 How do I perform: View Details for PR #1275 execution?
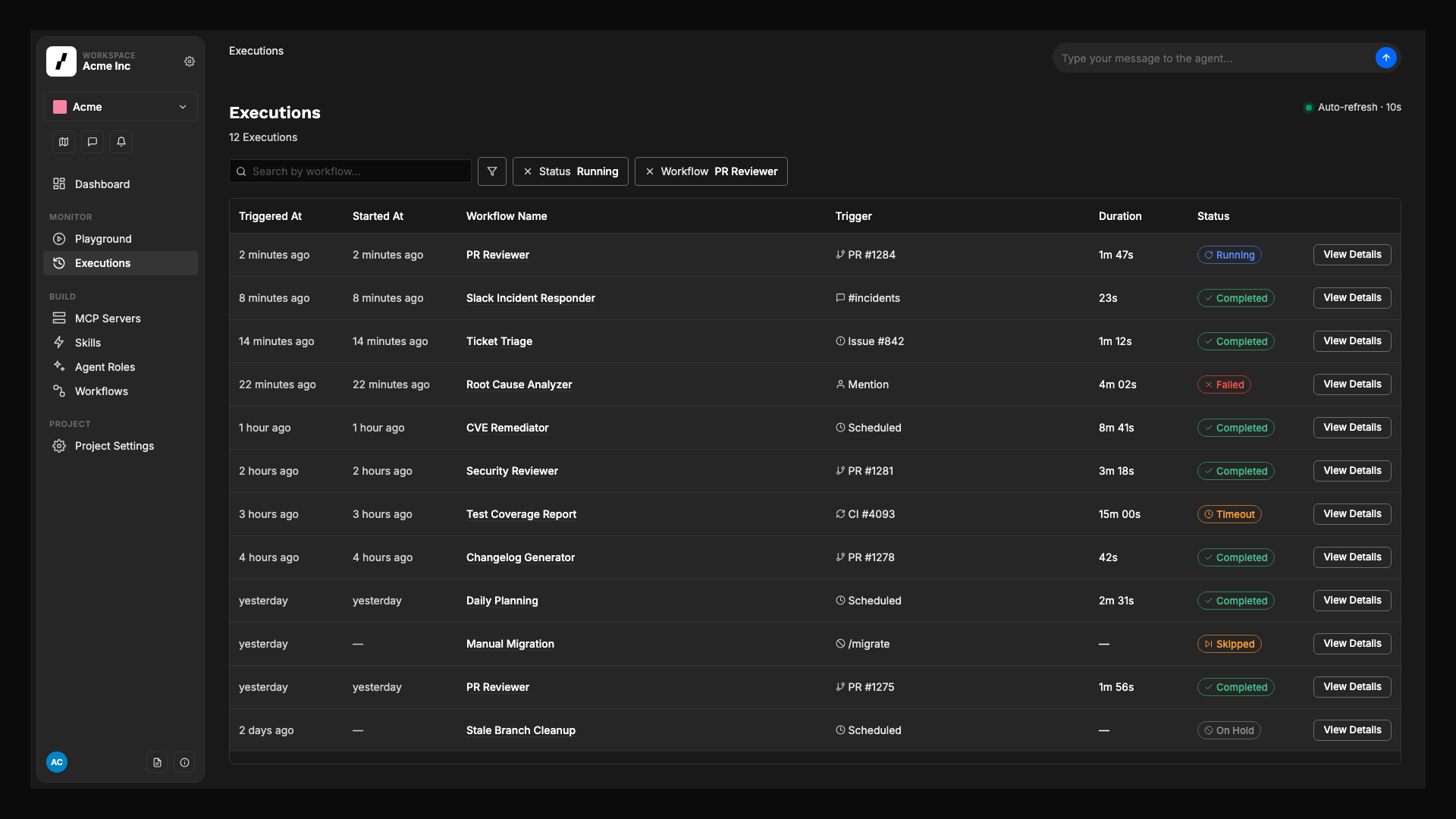pos(1352,687)
